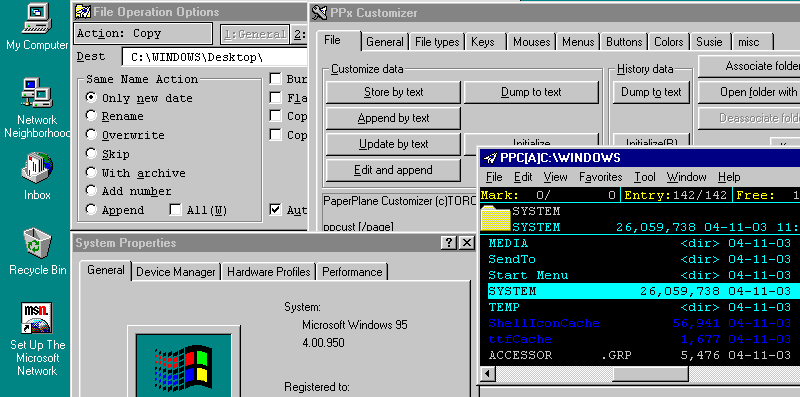This screenshot has width=800, height=397.
Task: Click the PPx Customizer title bar icon
Action: point(319,12)
